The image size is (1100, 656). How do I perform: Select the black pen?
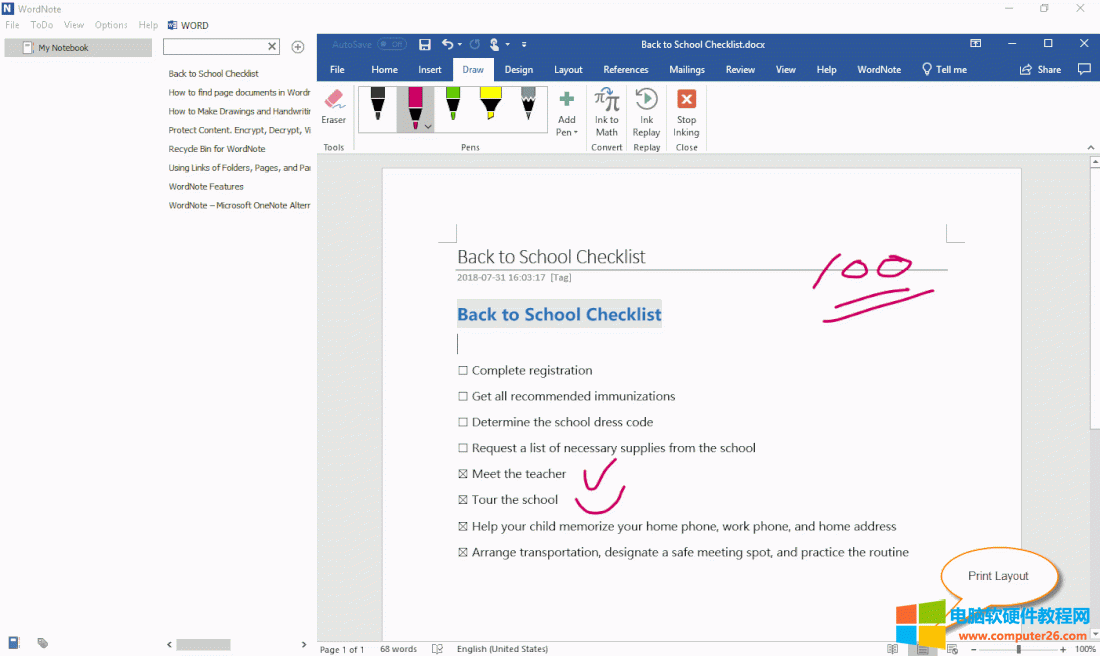[378, 105]
